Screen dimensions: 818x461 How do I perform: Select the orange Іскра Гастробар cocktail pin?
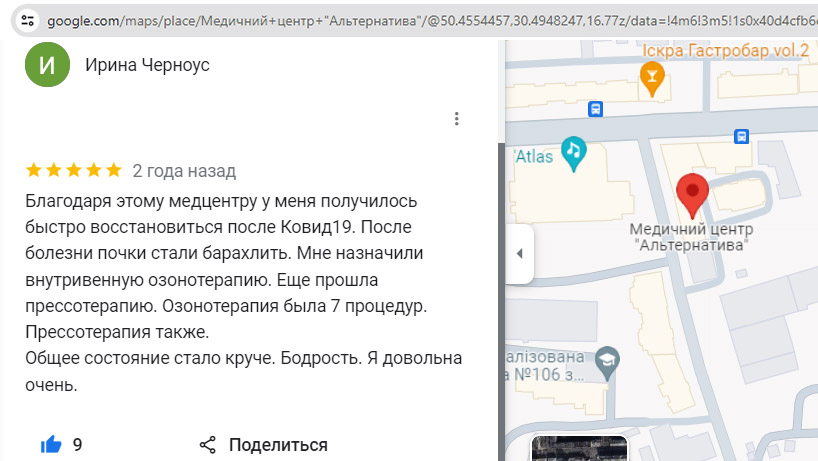pyautogui.click(x=653, y=77)
